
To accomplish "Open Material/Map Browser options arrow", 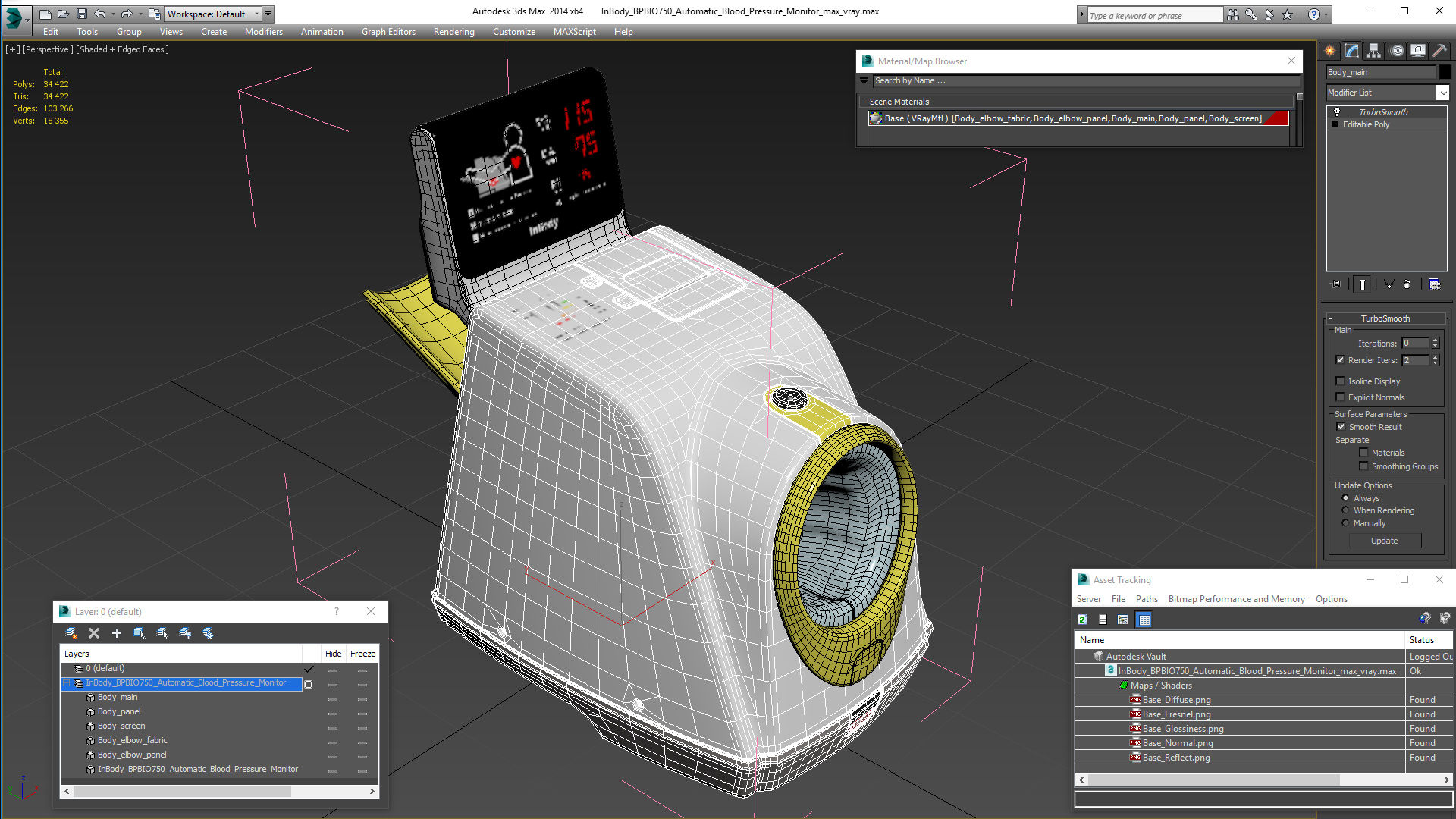I will [864, 80].
